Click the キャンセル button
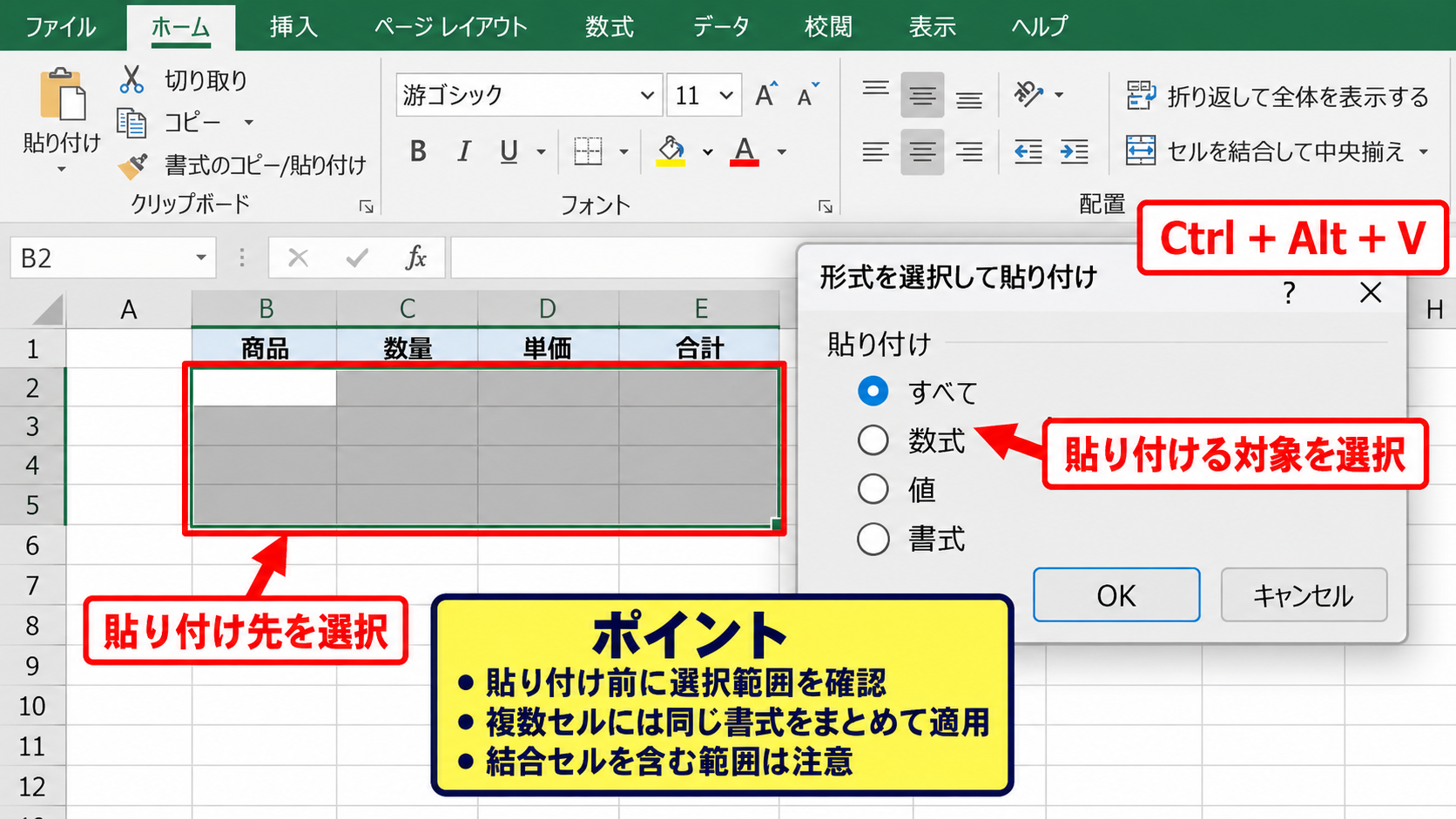Viewport: 1456px width, 819px height. 1304,595
